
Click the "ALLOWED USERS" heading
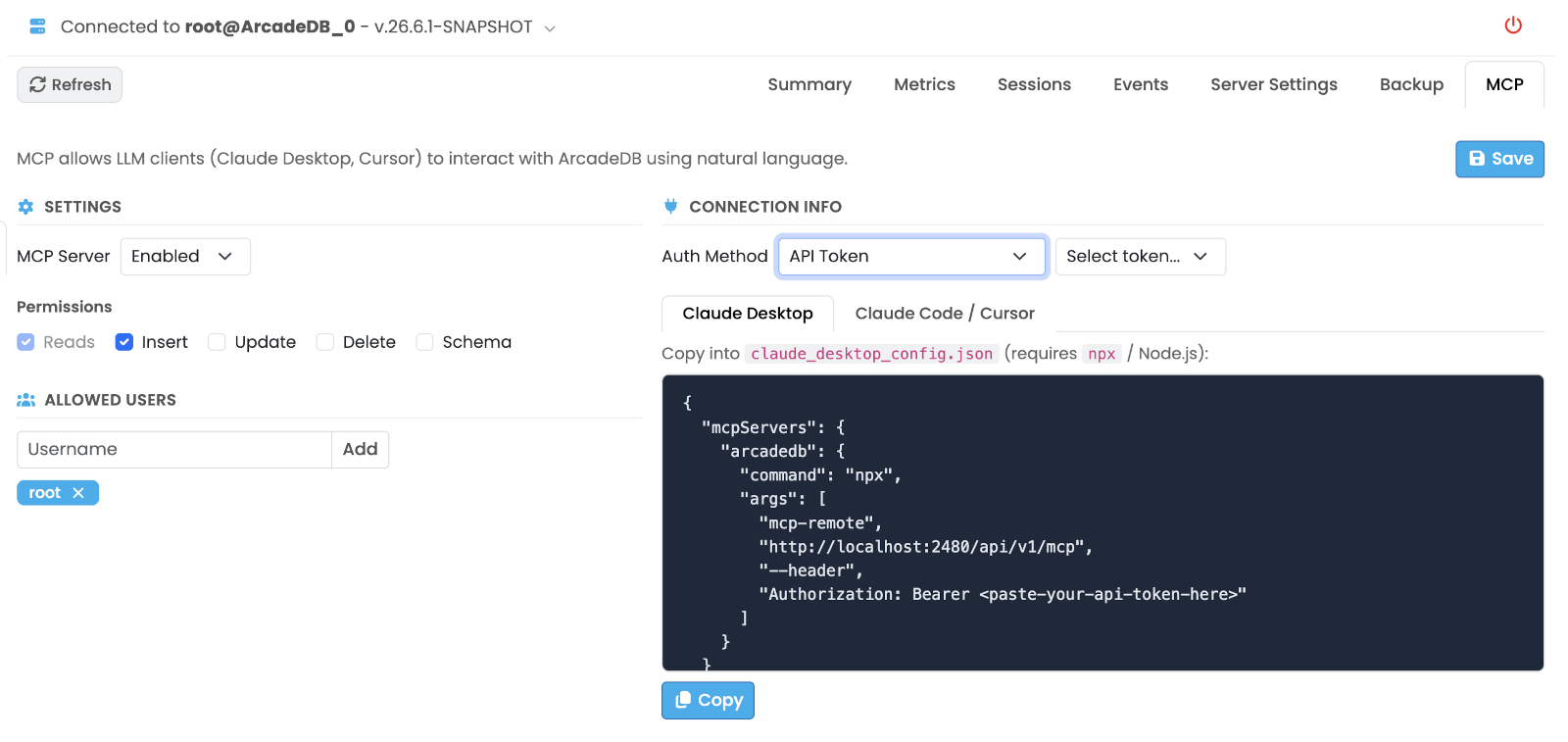click(111, 400)
